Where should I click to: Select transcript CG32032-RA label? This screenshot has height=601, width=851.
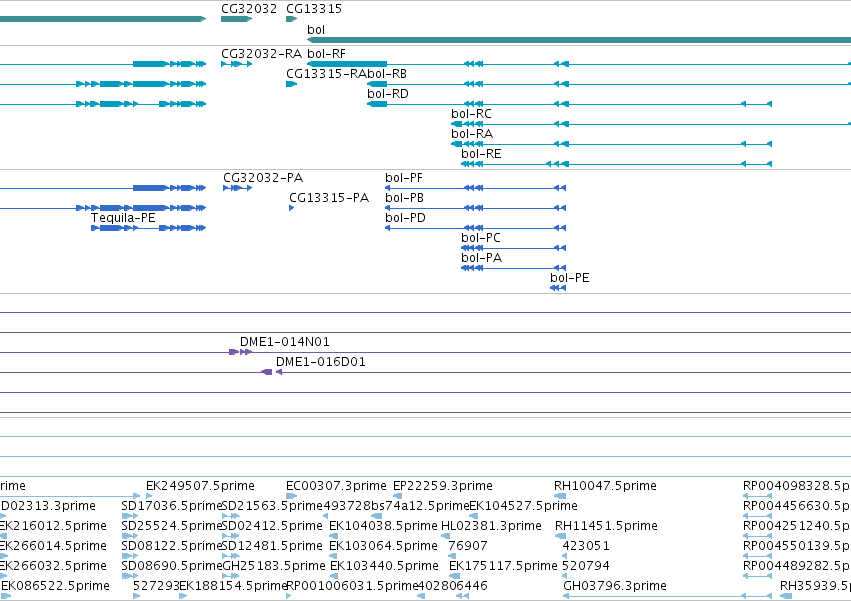click(261, 54)
